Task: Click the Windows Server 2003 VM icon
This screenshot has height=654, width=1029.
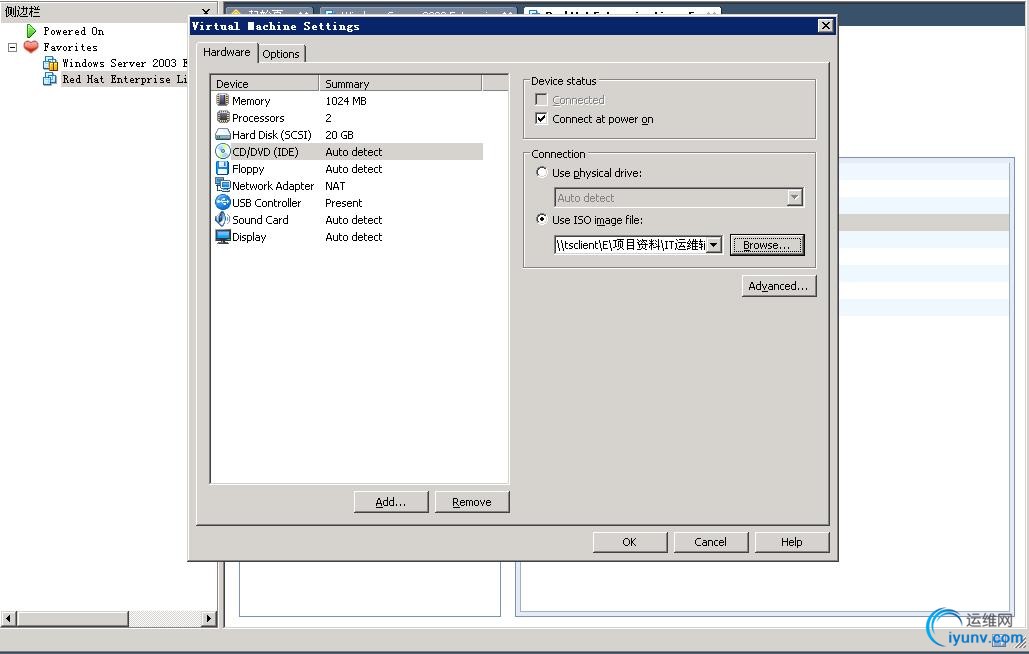Action: 50,63
